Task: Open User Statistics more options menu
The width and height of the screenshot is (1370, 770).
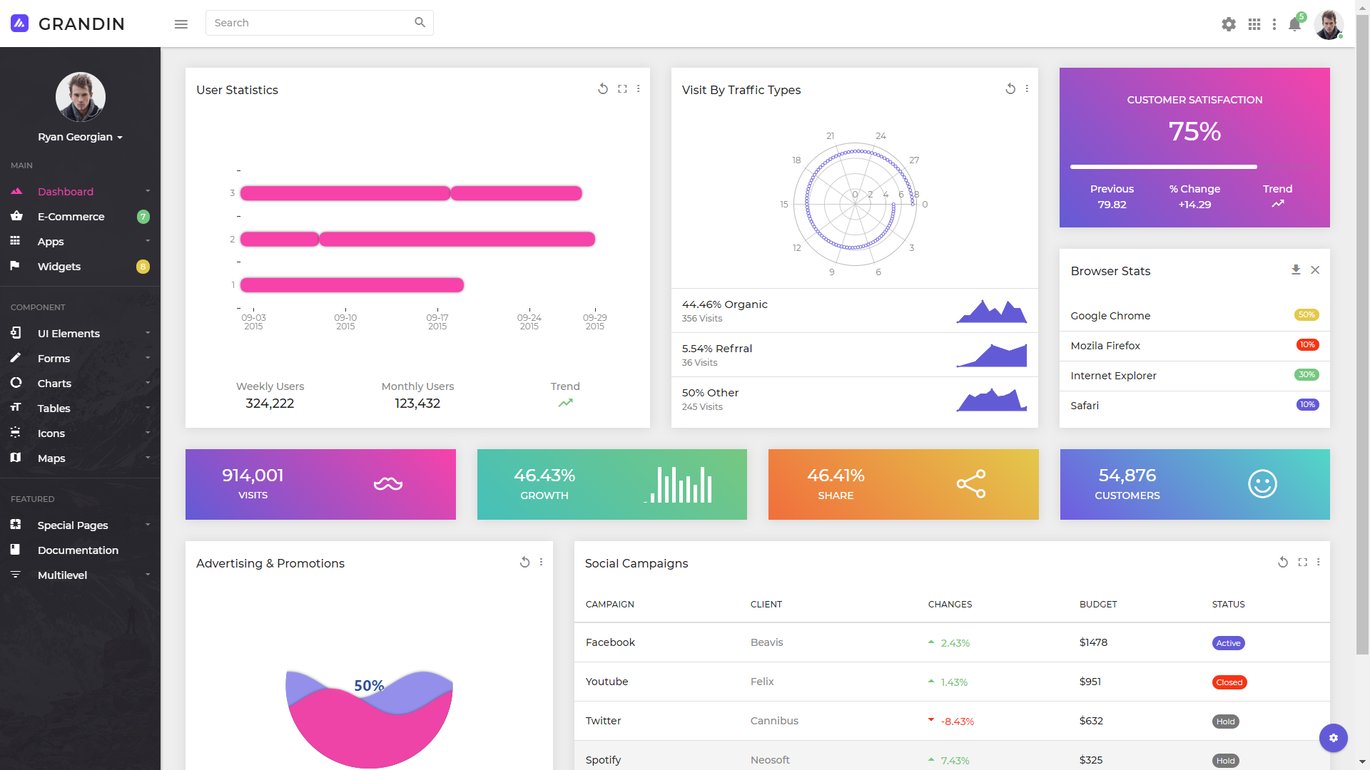Action: pos(638,89)
